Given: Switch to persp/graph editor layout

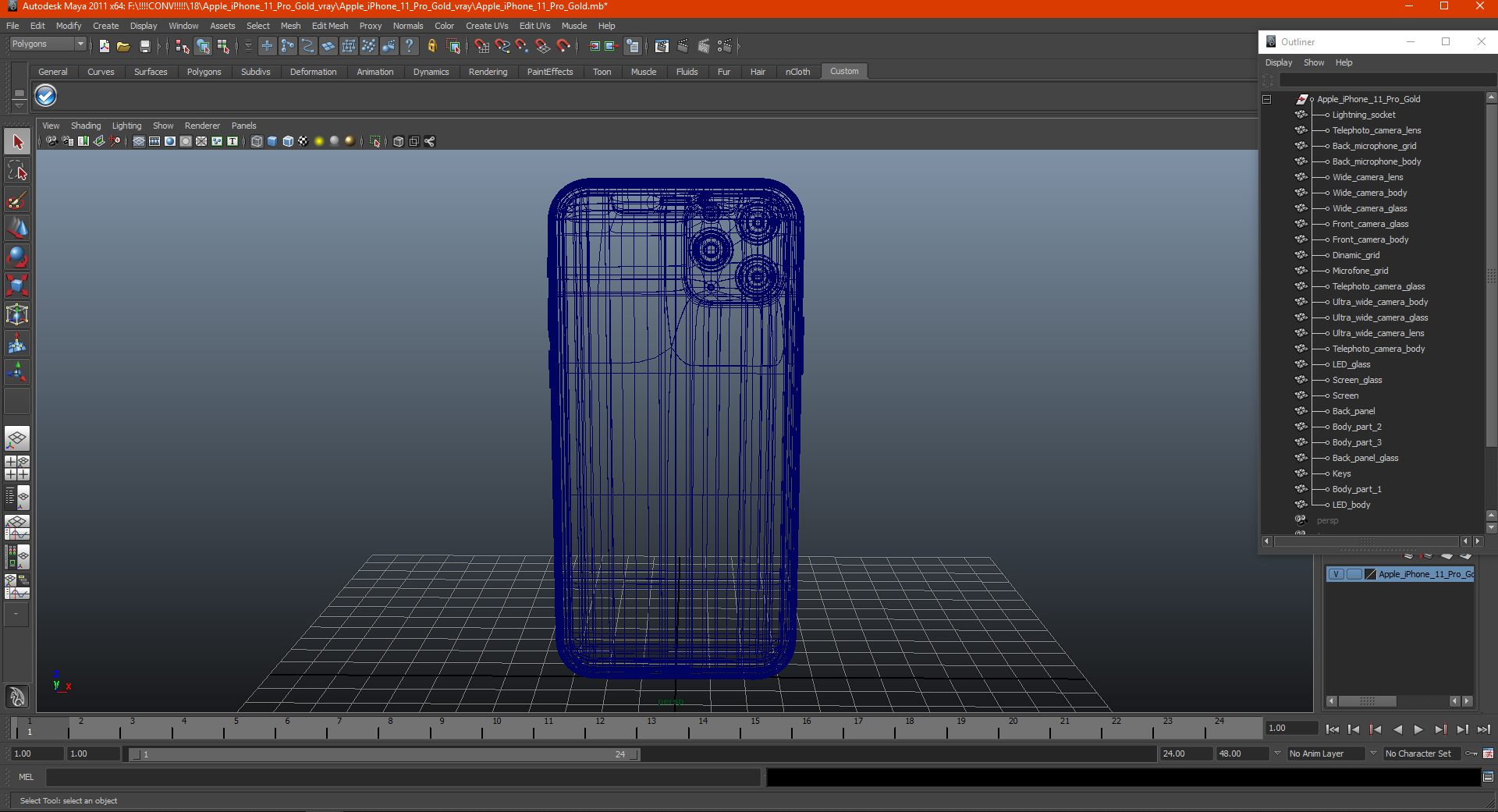Looking at the screenshot, I should pos(17,527).
